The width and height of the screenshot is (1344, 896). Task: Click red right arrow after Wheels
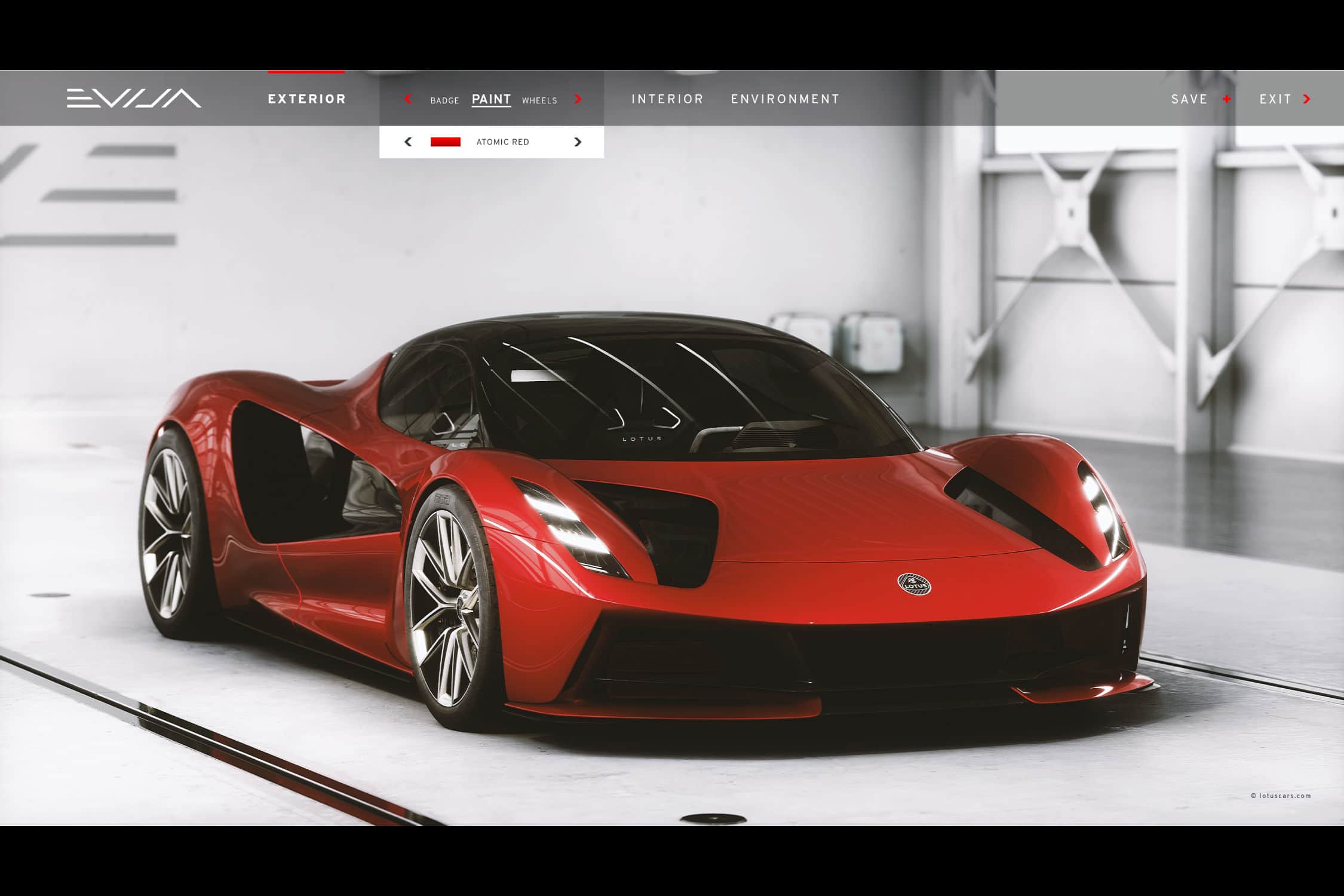tap(578, 99)
